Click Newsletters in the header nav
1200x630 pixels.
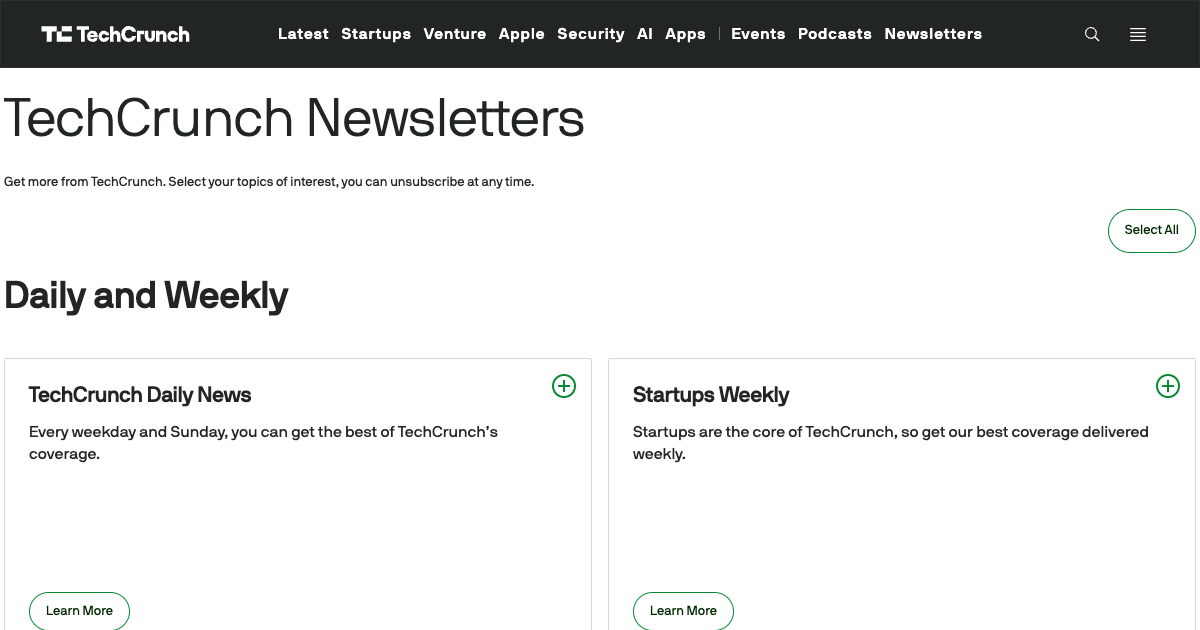933,34
